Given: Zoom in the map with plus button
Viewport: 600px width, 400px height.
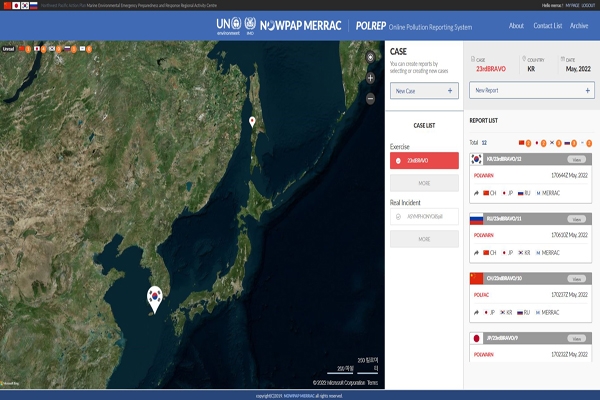Looking at the screenshot, I should pos(370,78).
